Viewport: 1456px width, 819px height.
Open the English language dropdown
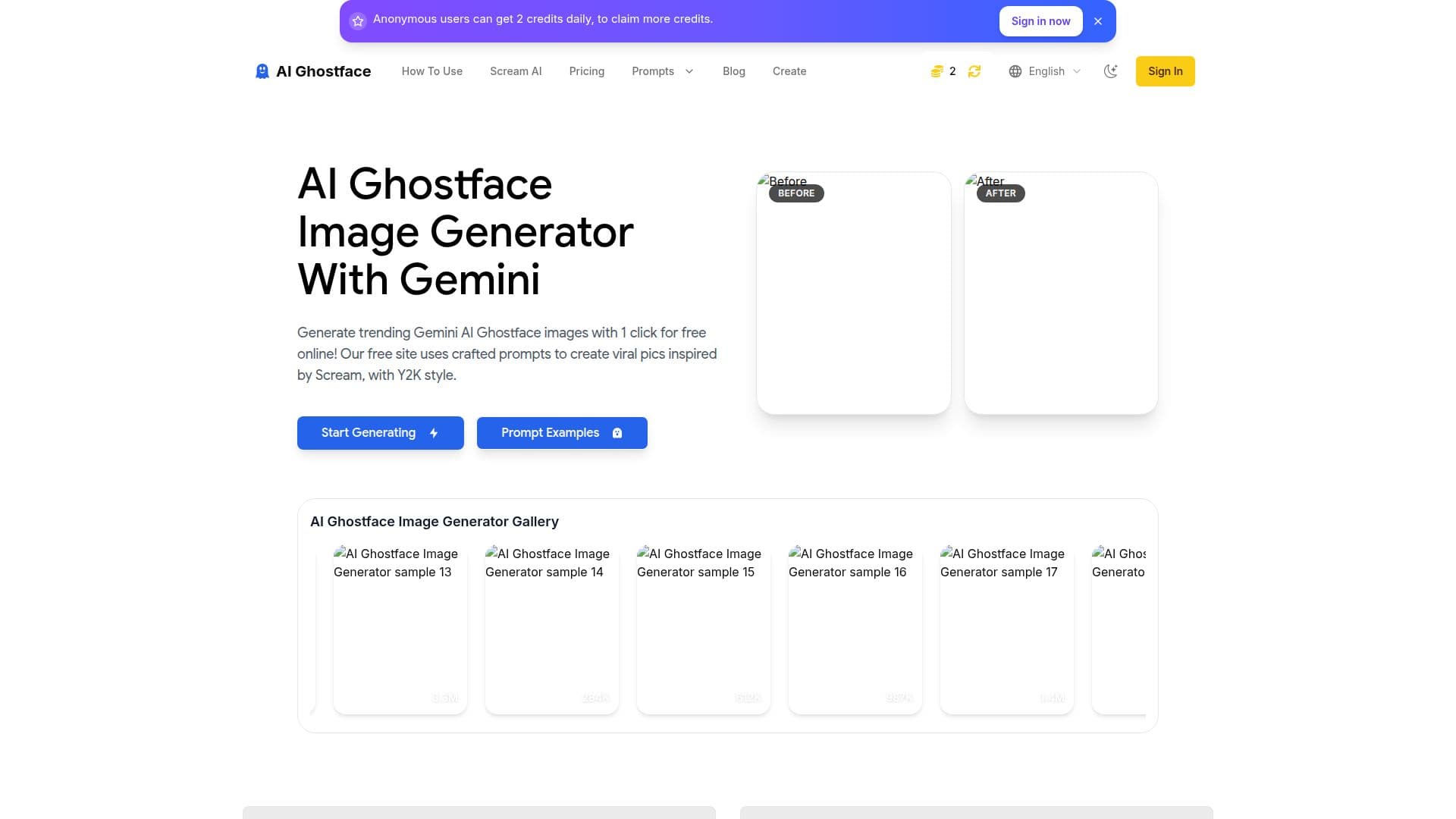(1045, 71)
